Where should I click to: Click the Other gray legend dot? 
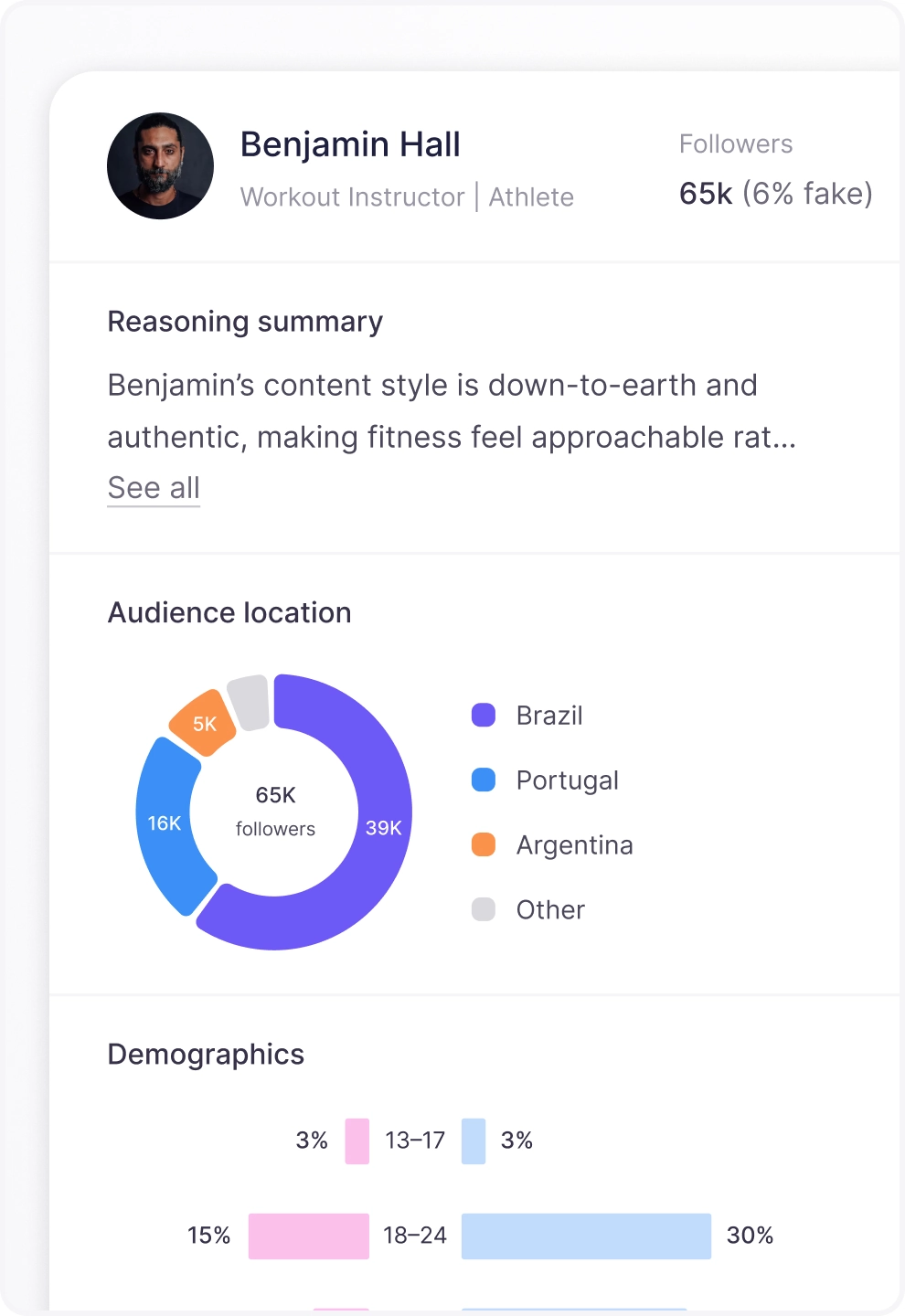click(484, 909)
